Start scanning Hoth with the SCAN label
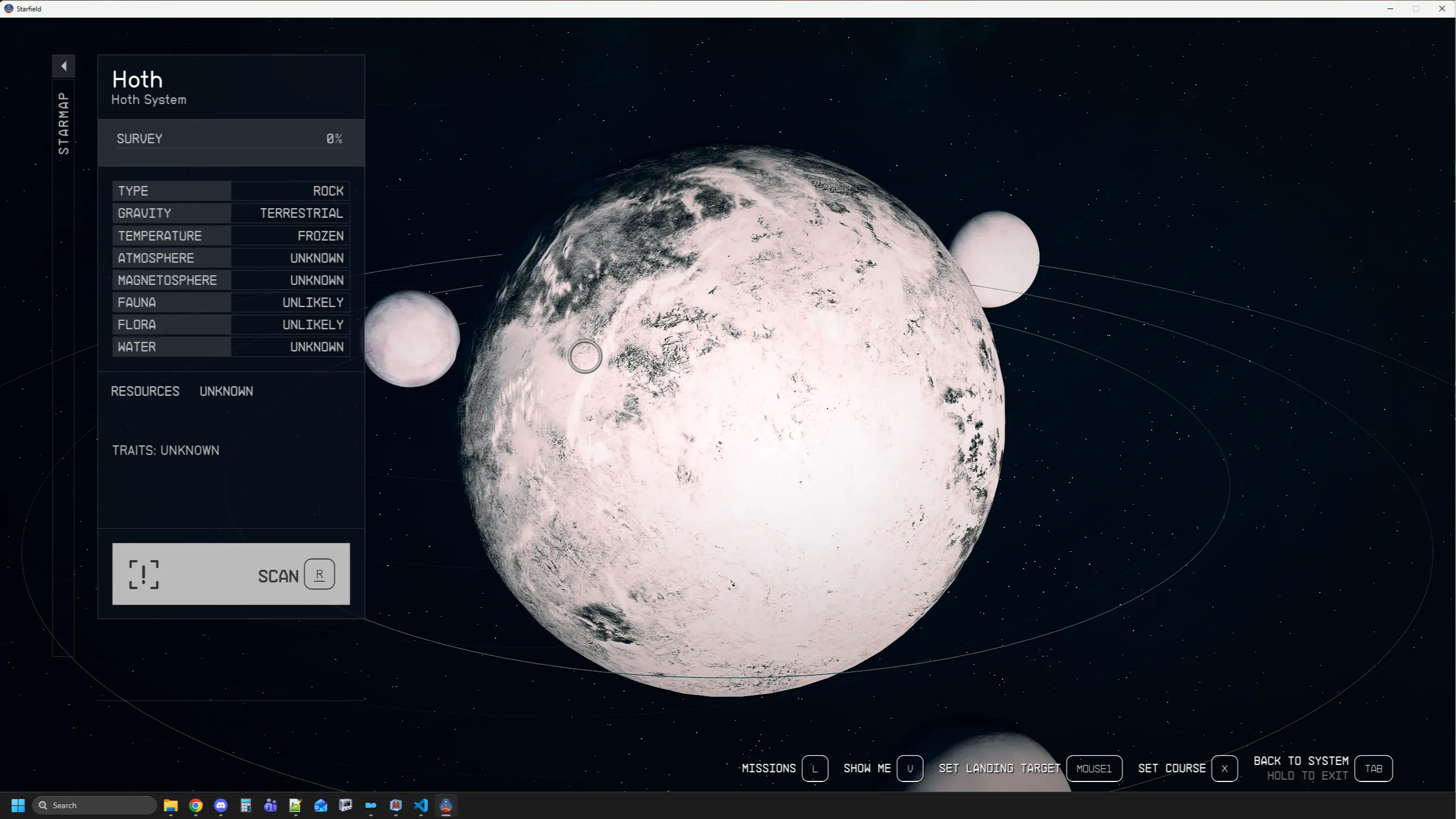Screen dimensions: 1456x819 point(278,576)
